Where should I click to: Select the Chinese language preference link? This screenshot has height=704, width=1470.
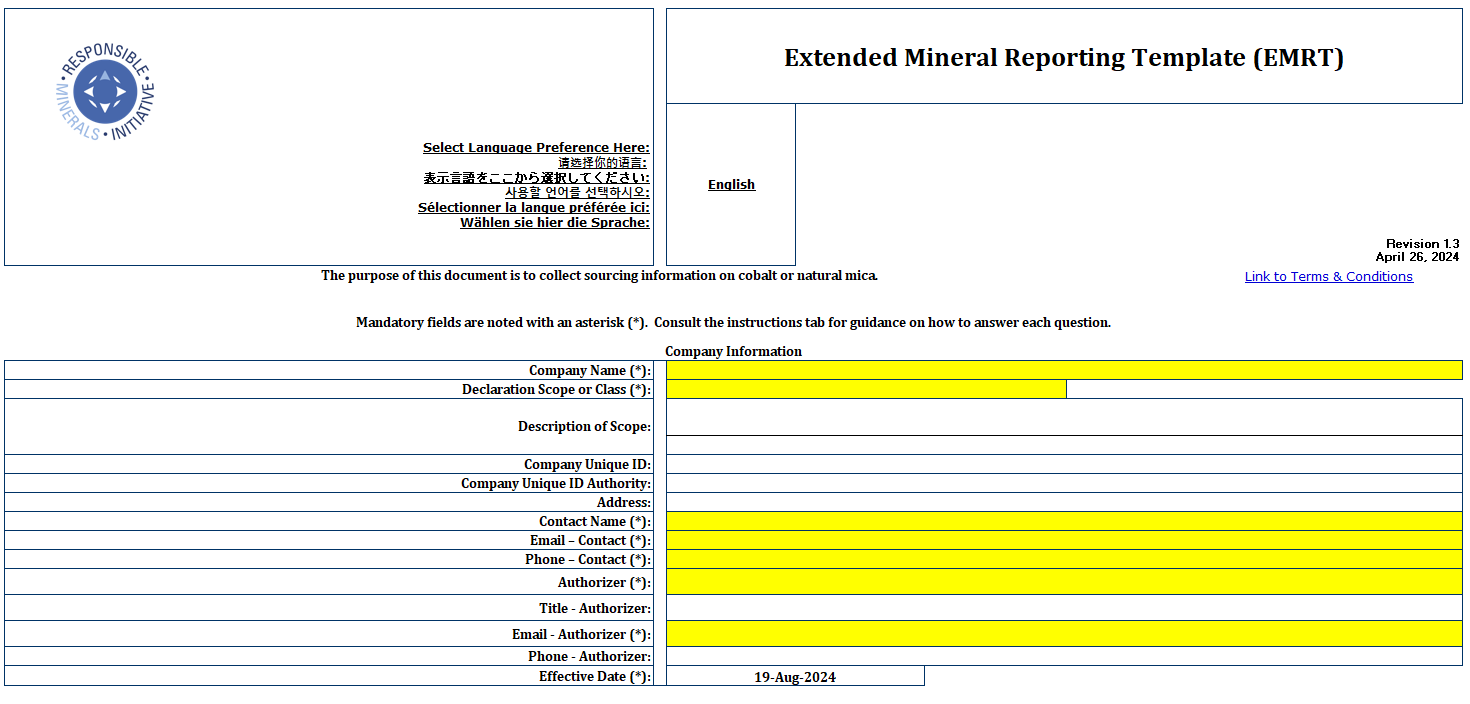(x=601, y=161)
